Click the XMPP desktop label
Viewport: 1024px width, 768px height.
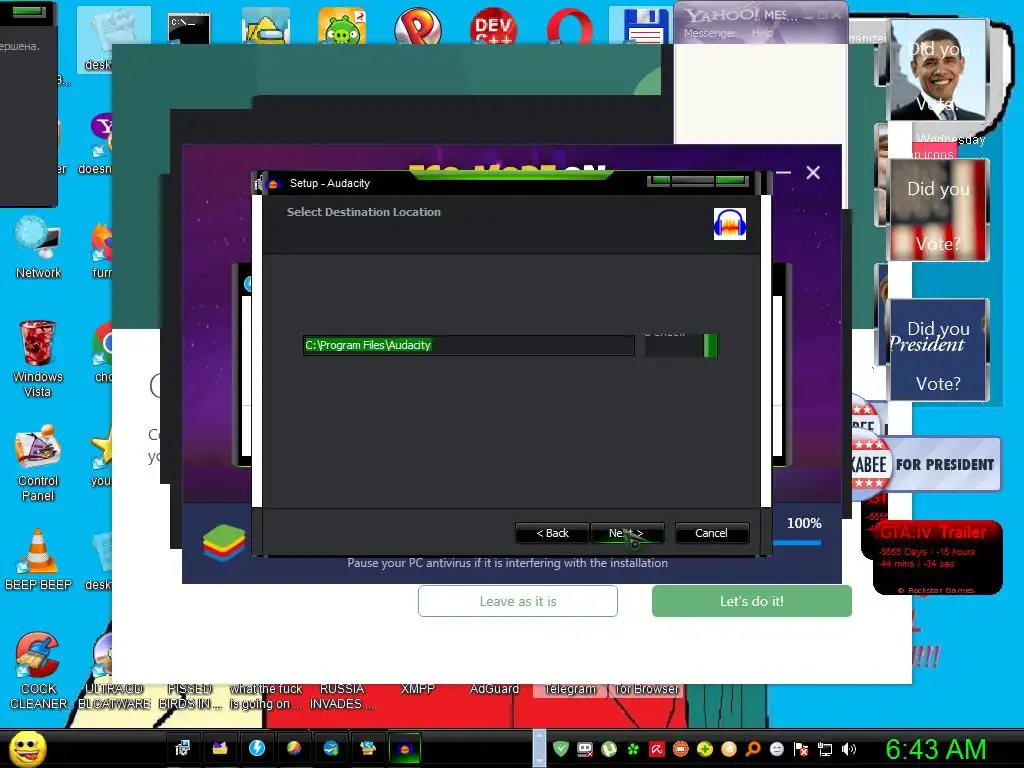(417, 688)
